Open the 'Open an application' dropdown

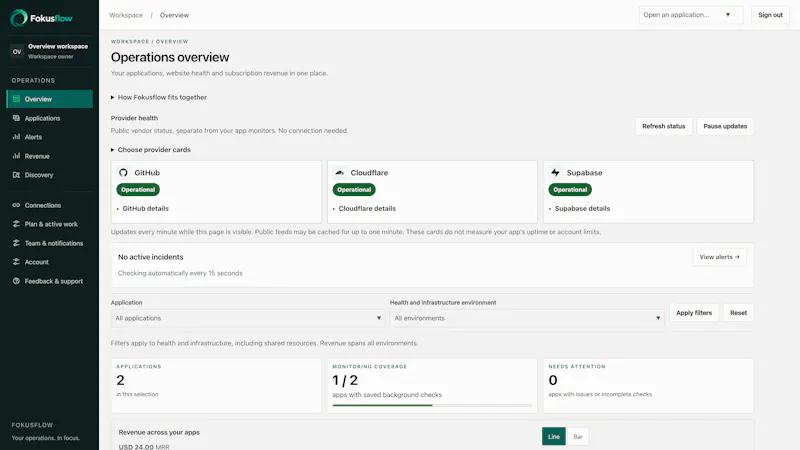pyautogui.click(x=690, y=15)
